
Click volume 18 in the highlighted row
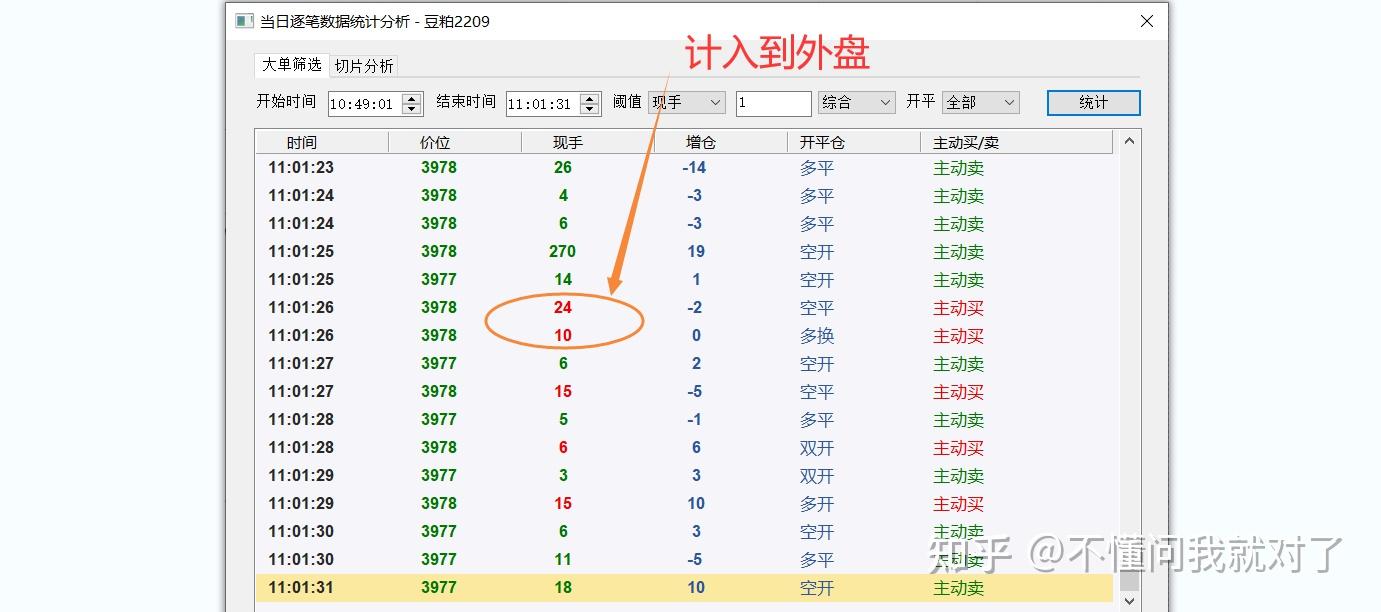(563, 587)
